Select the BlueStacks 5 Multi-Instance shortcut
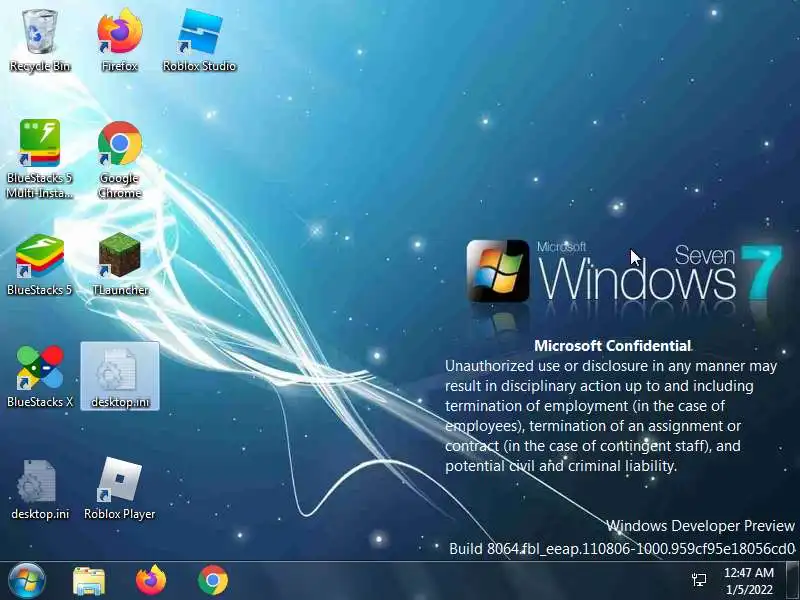Screen dimensions: 800x600 (40, 159)
